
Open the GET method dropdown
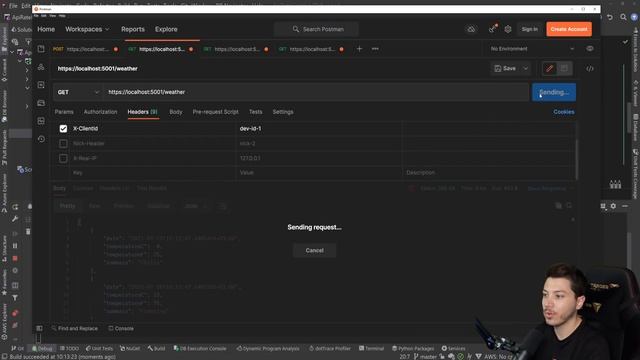click(78, 92)
